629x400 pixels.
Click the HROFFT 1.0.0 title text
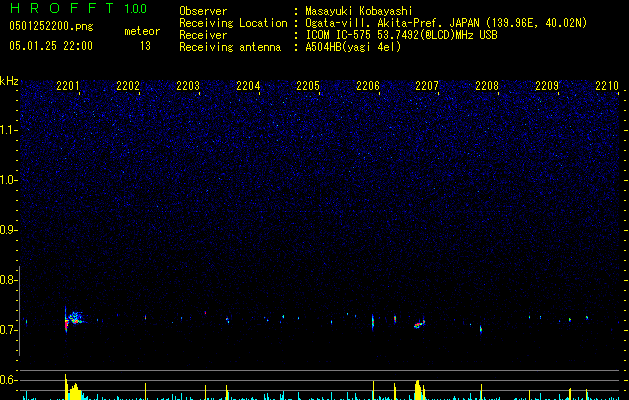[x=78, y=8]
